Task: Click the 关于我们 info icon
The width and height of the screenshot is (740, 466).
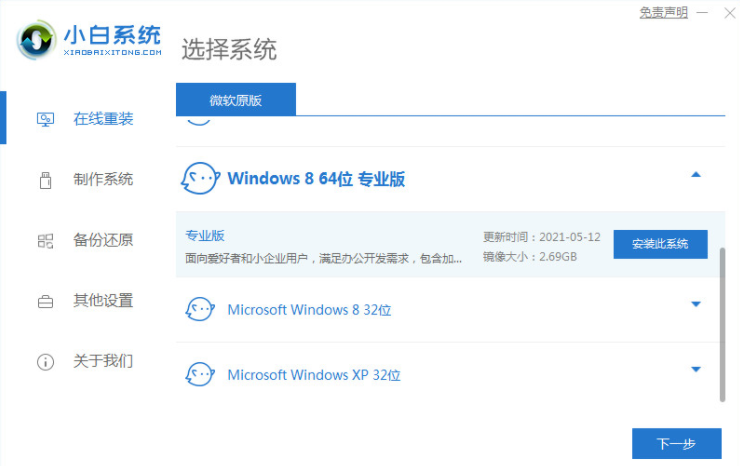Action: click(46, 361)
